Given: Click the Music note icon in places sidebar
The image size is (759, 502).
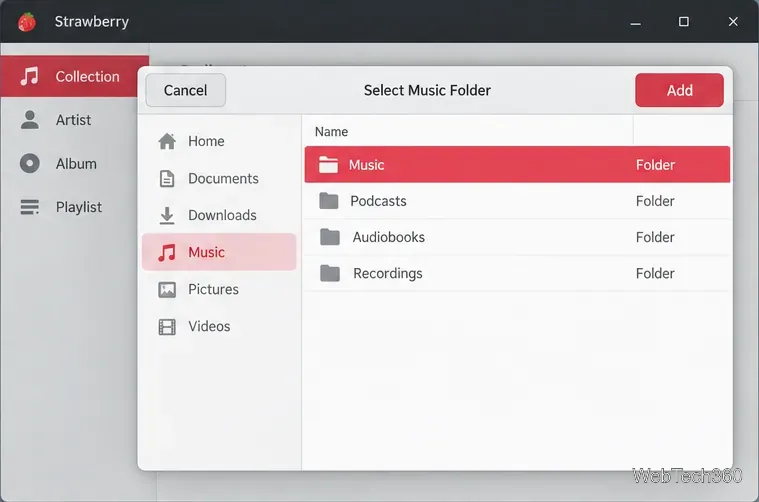Looking at the screenshot, I should [x=167, y=253].
